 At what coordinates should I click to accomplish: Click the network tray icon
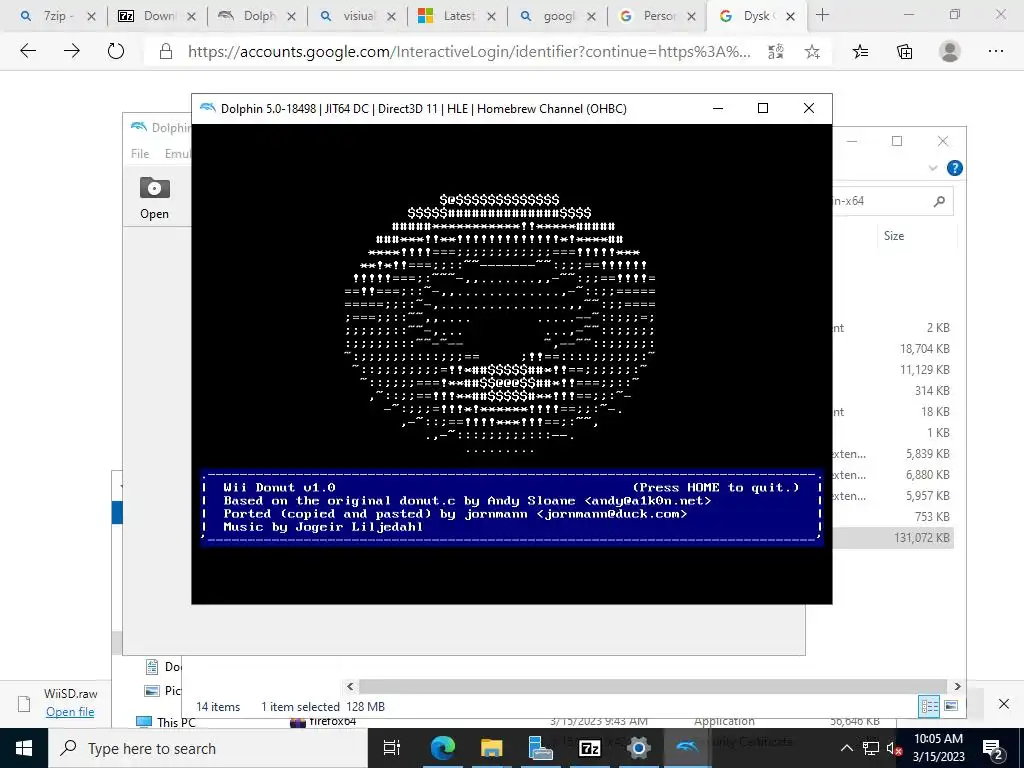coord(871,748)
